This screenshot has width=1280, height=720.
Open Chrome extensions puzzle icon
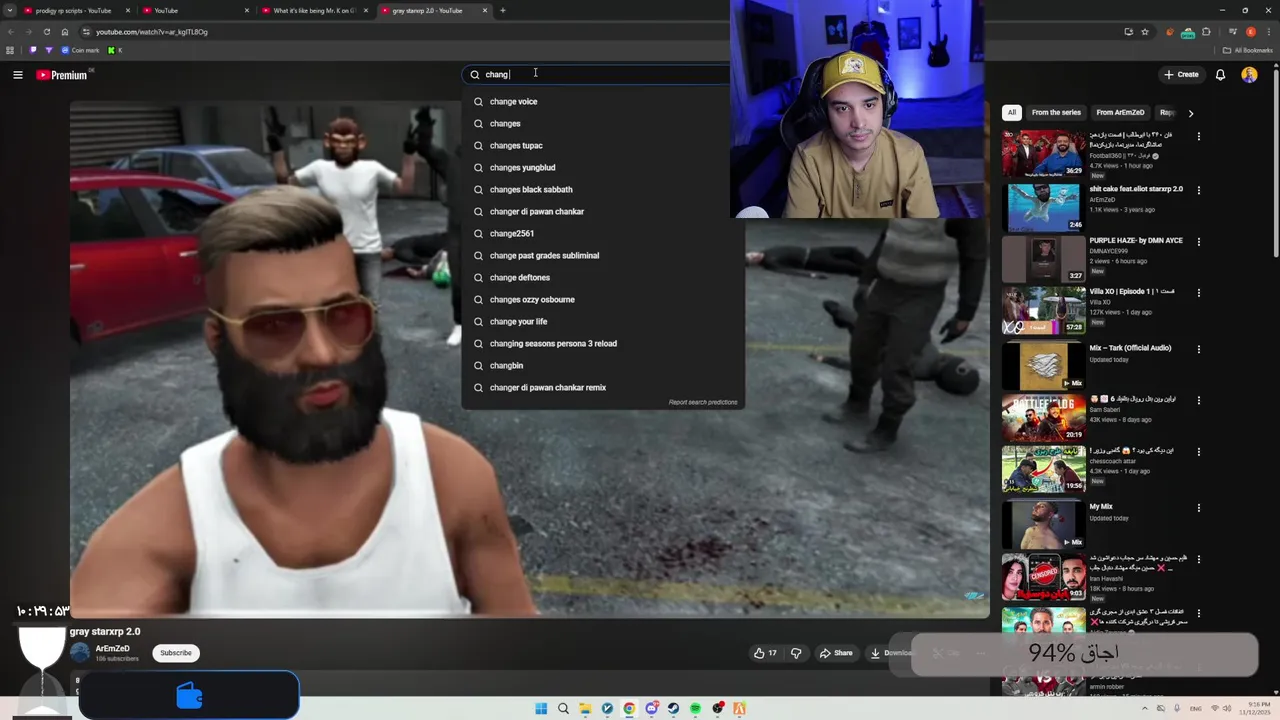click(1207, 32)
